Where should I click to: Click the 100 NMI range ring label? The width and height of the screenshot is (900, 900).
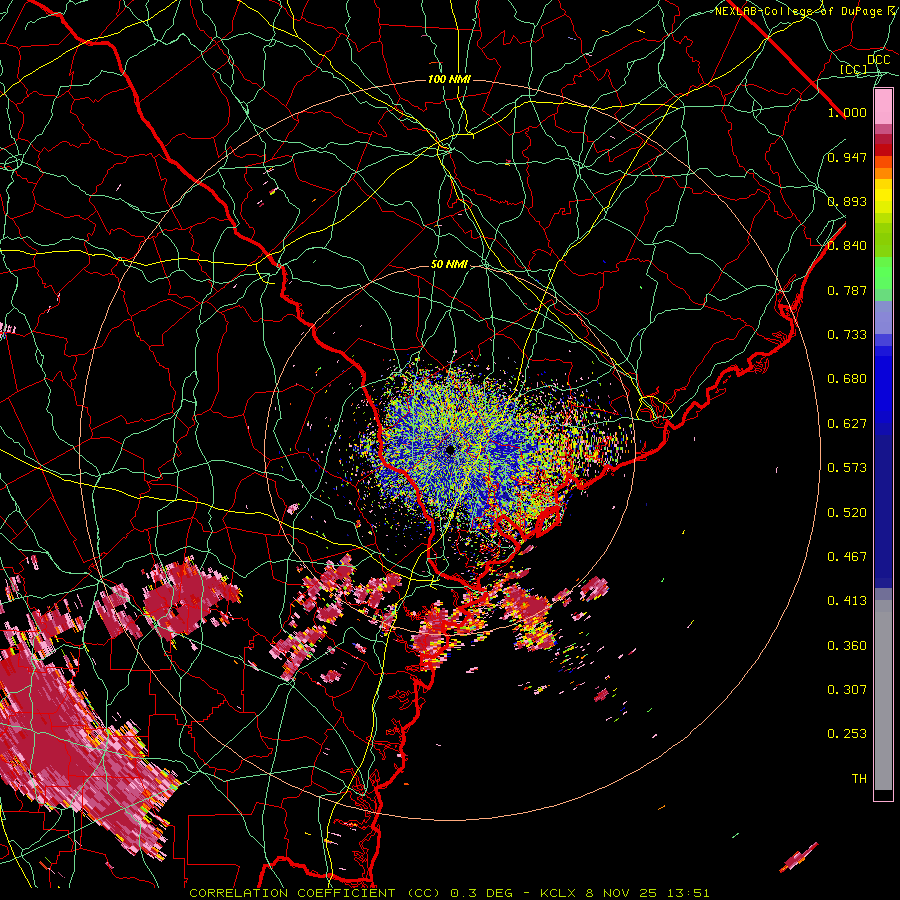pyautogui.click(x=449, y=79)
